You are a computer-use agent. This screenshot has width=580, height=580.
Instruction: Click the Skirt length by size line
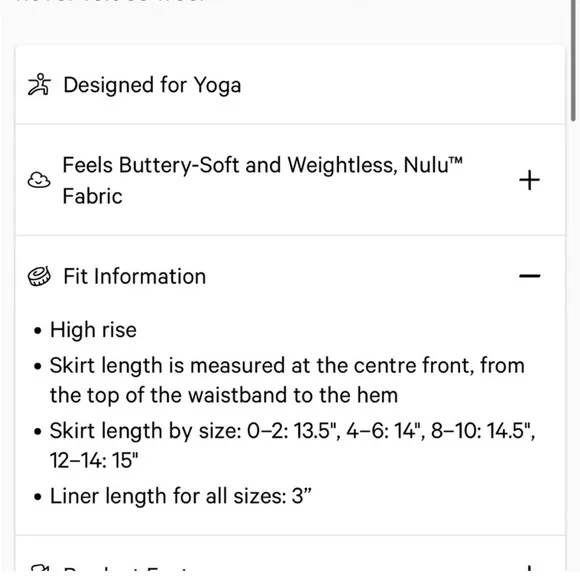(x=292, y=445)
